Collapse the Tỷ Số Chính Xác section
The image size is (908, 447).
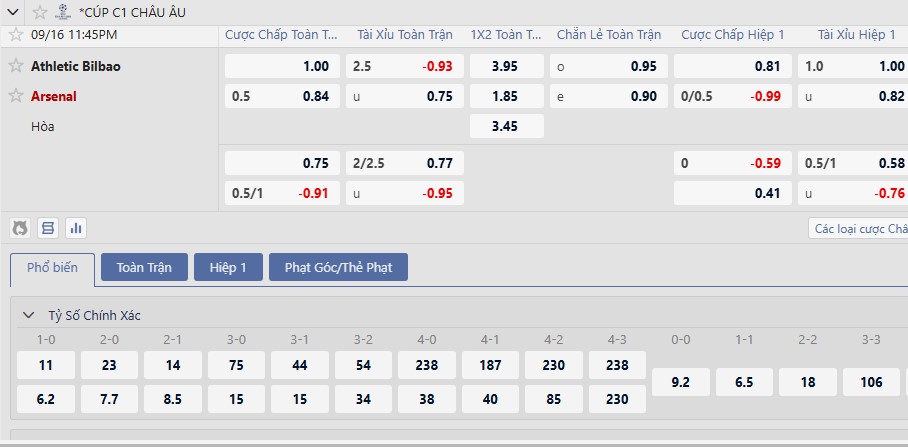(x=28, y=315)
